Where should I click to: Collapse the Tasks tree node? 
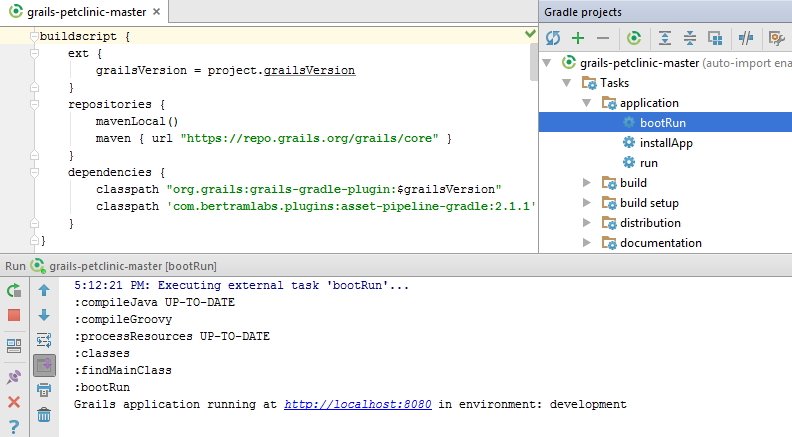click(567, 83)
